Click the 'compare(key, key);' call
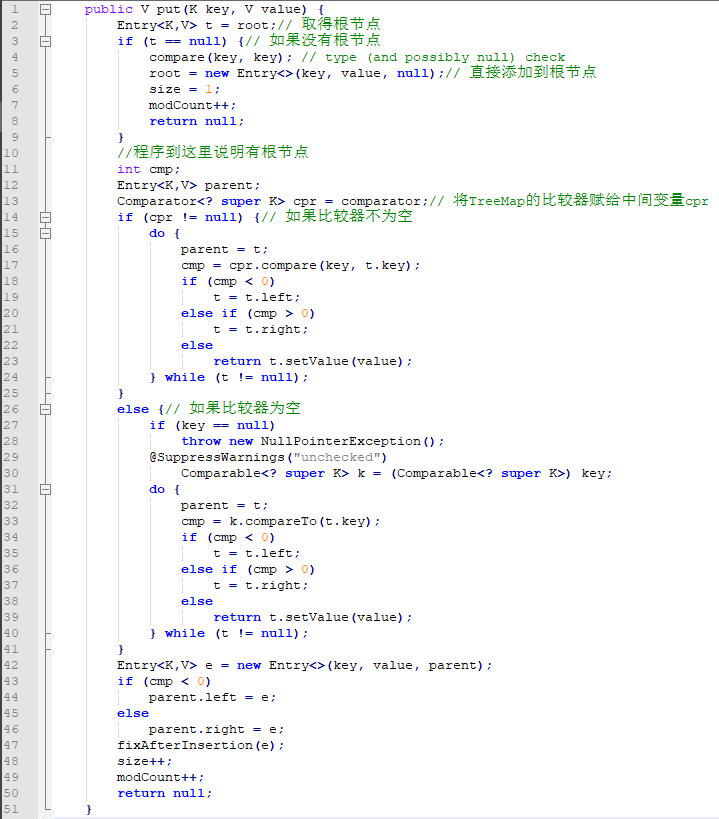Image resolution: width=719 pixels, height=819 pixels. tap(220, 57)
